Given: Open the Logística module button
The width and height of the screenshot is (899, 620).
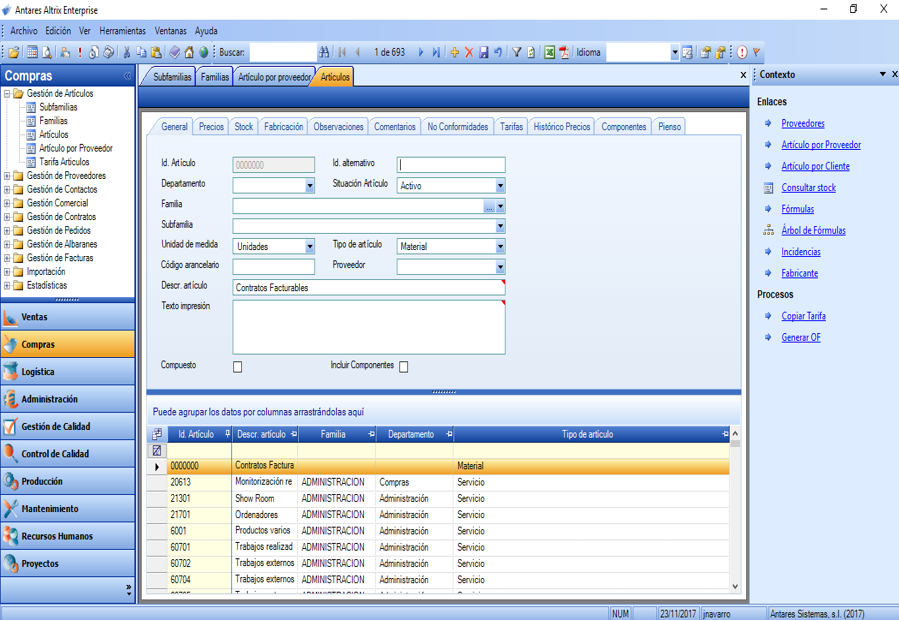Looking at the screenshot, I should click(68, 372).
